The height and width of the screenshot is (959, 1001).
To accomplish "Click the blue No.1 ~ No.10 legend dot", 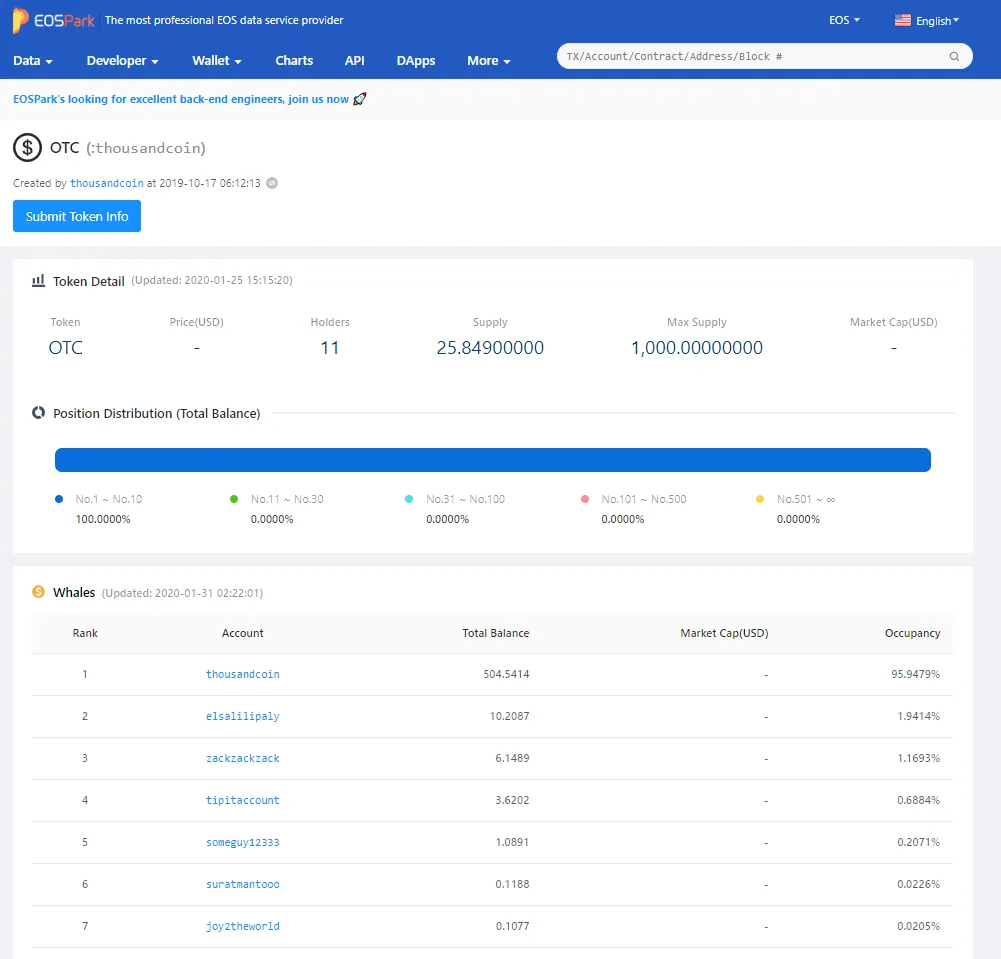I will click(59, 499).
